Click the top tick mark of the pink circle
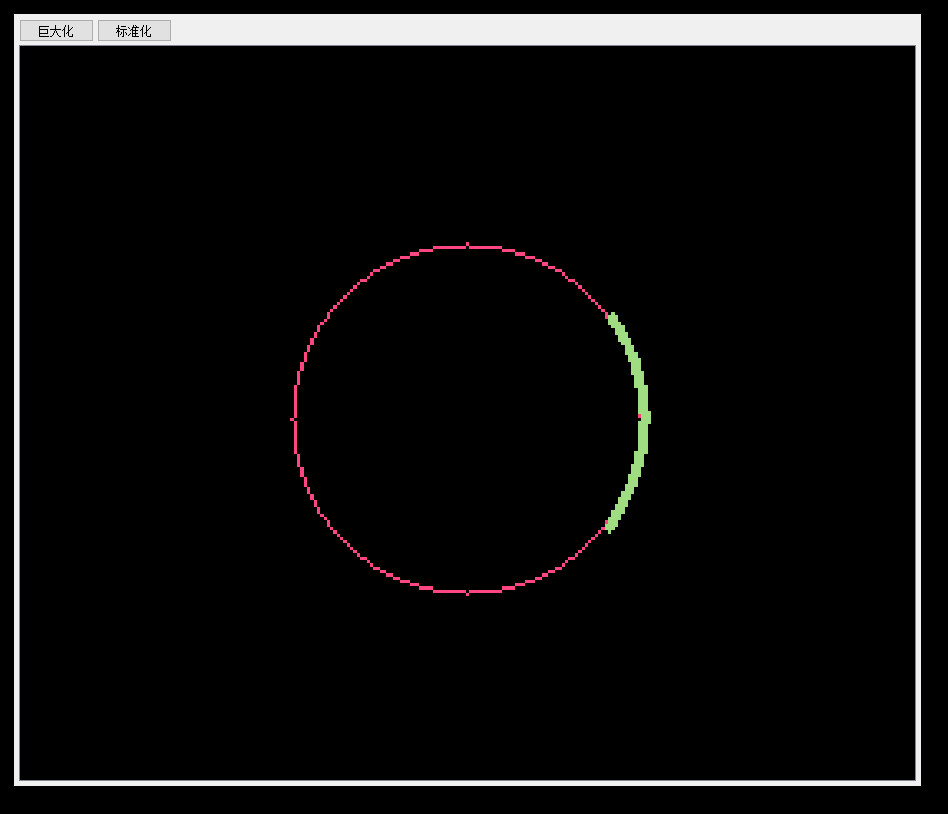Screen dimensions: 948x814 coord(467,245)
